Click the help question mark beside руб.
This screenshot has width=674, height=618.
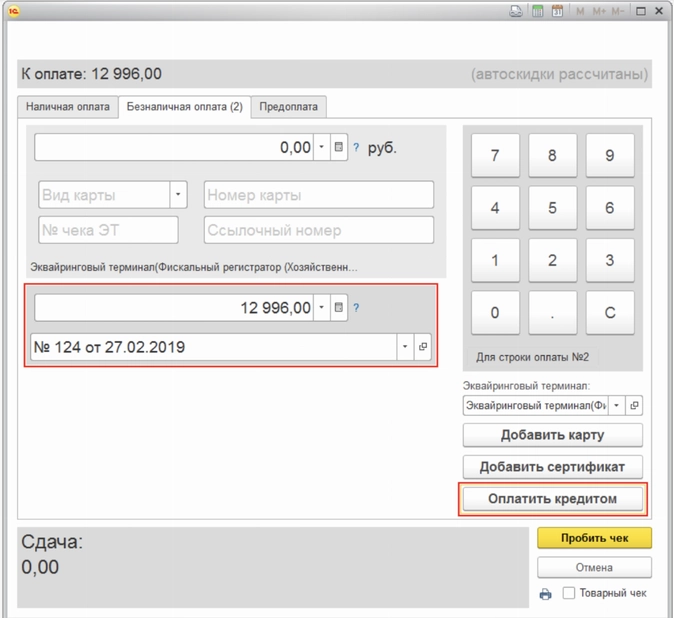click(x=356, y=147)
